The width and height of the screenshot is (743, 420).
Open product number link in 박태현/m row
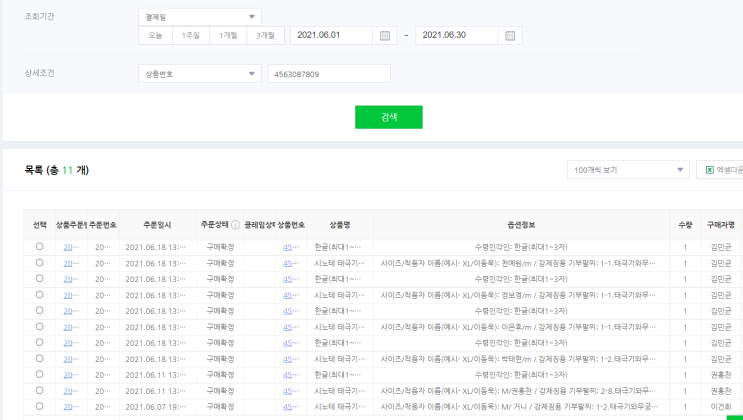point(288,359)
